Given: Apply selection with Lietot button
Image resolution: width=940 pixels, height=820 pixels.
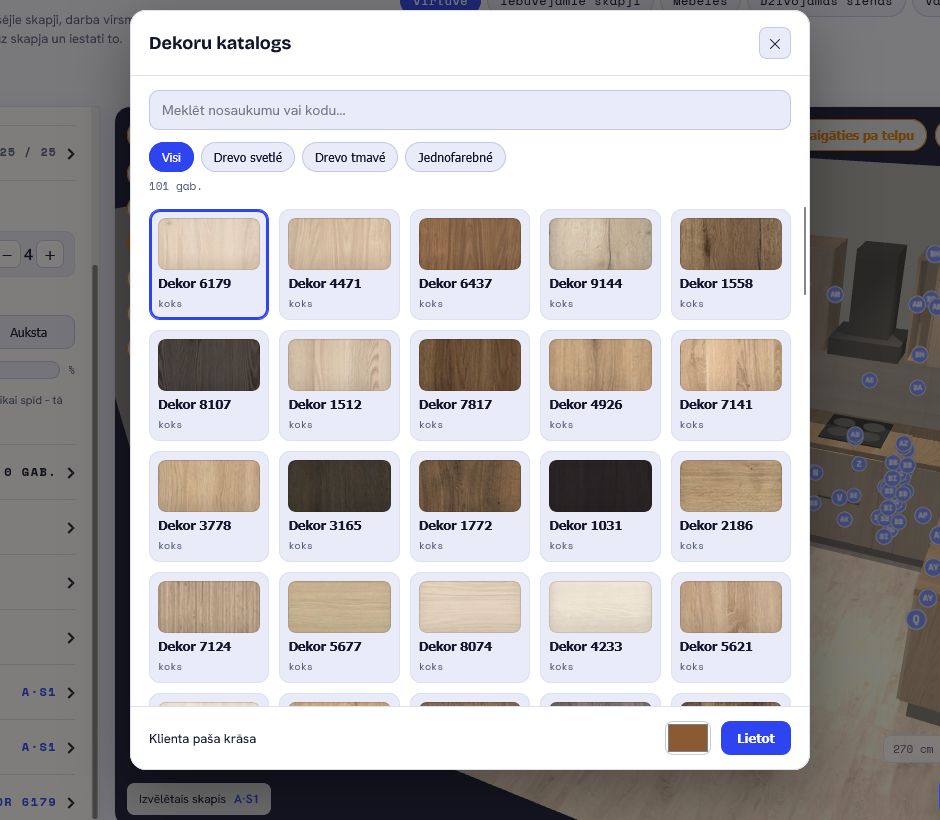Looking at the screenshot, I should 755,738.
